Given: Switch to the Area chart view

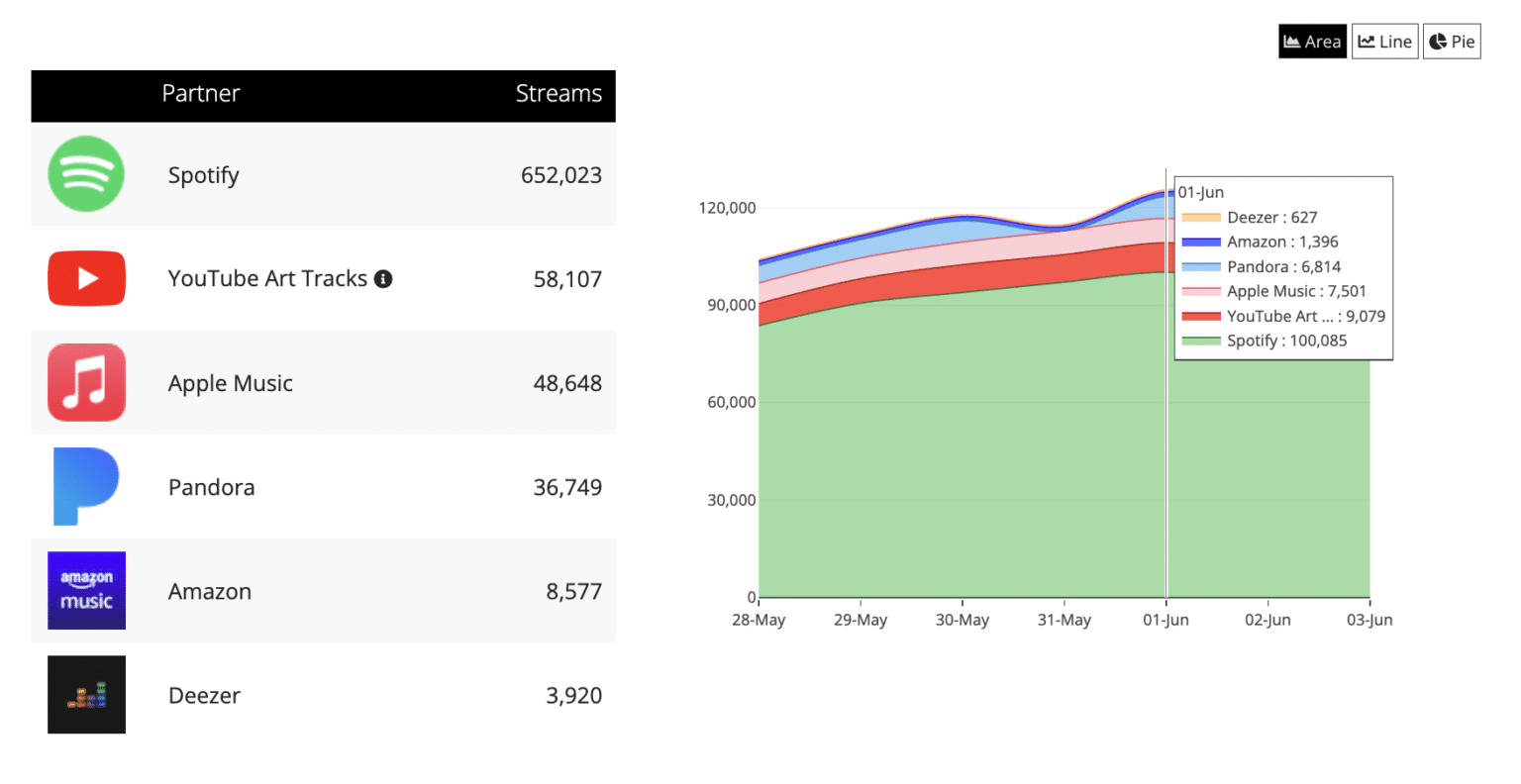Looking at the screenshot, I should [x=1312, y=42].
